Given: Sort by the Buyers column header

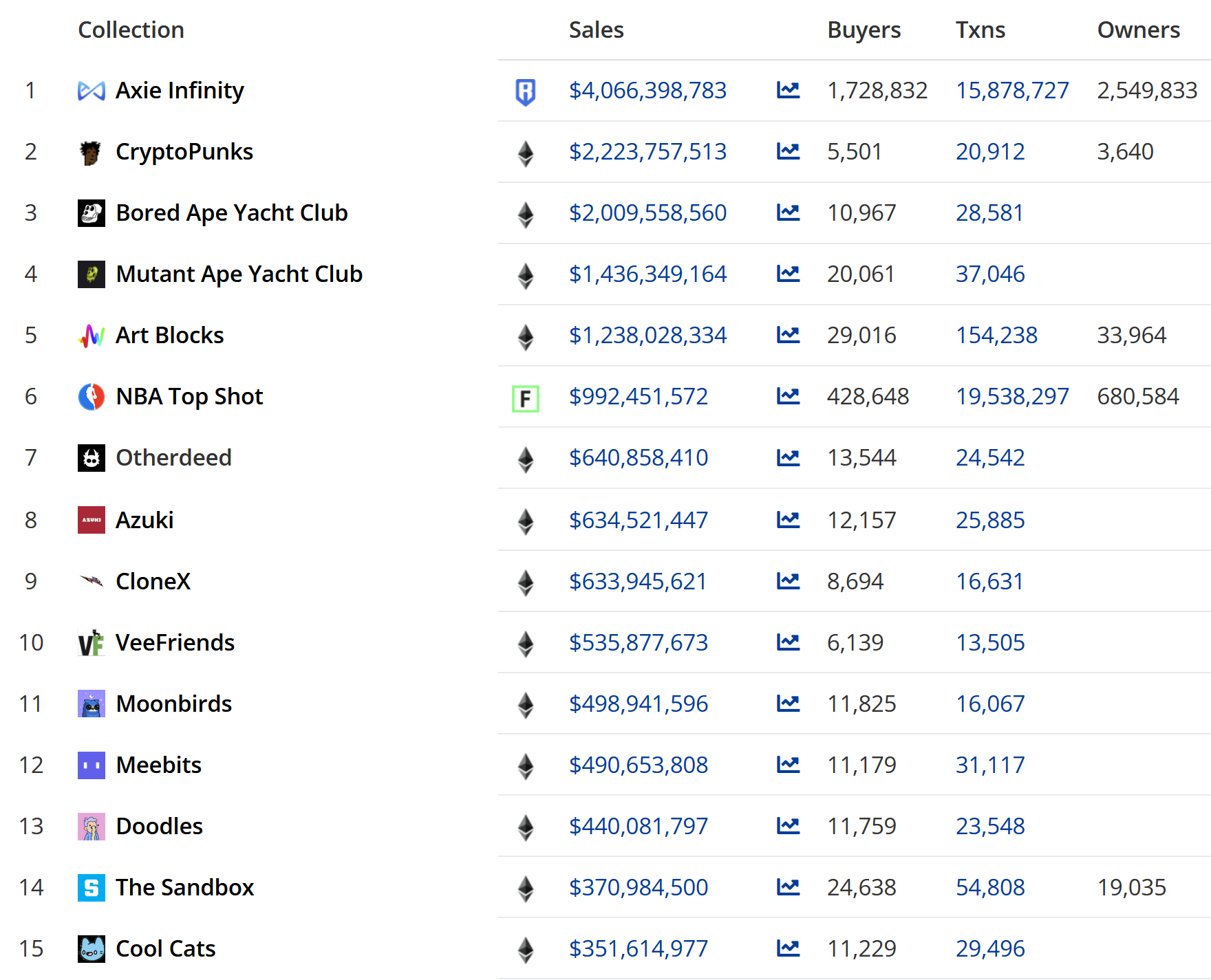Looking at the screenshot, I should [x=864, y=30].
